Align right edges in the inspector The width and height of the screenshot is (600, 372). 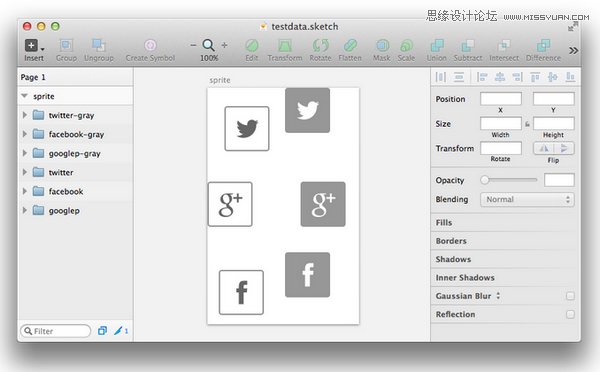point(517,77)
